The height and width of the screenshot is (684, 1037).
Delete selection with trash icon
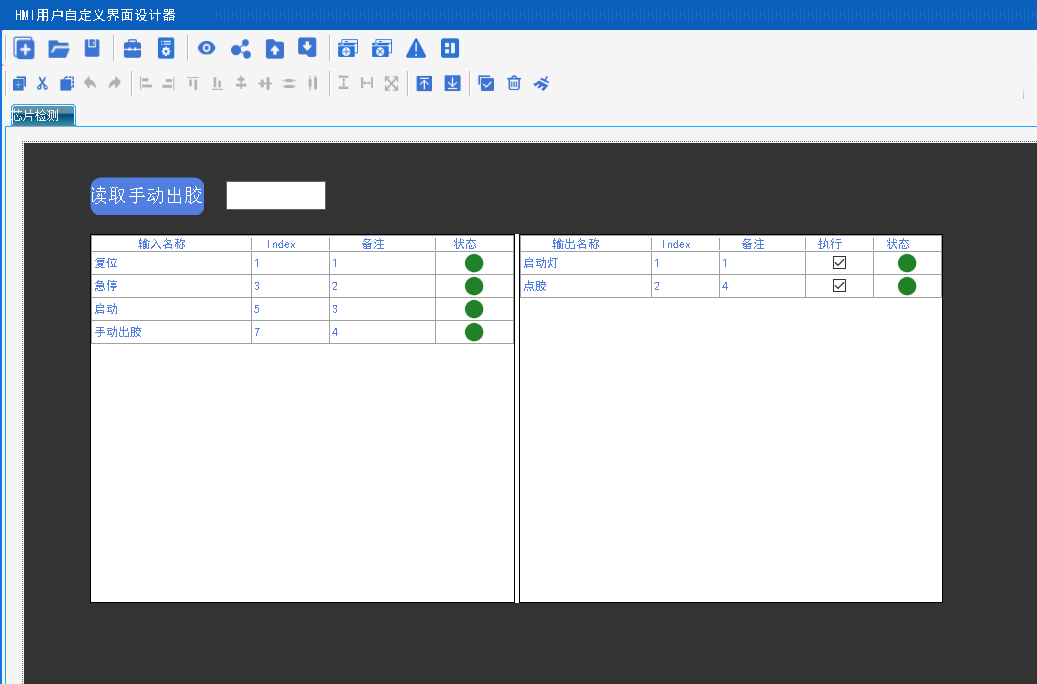pos(514,83)
